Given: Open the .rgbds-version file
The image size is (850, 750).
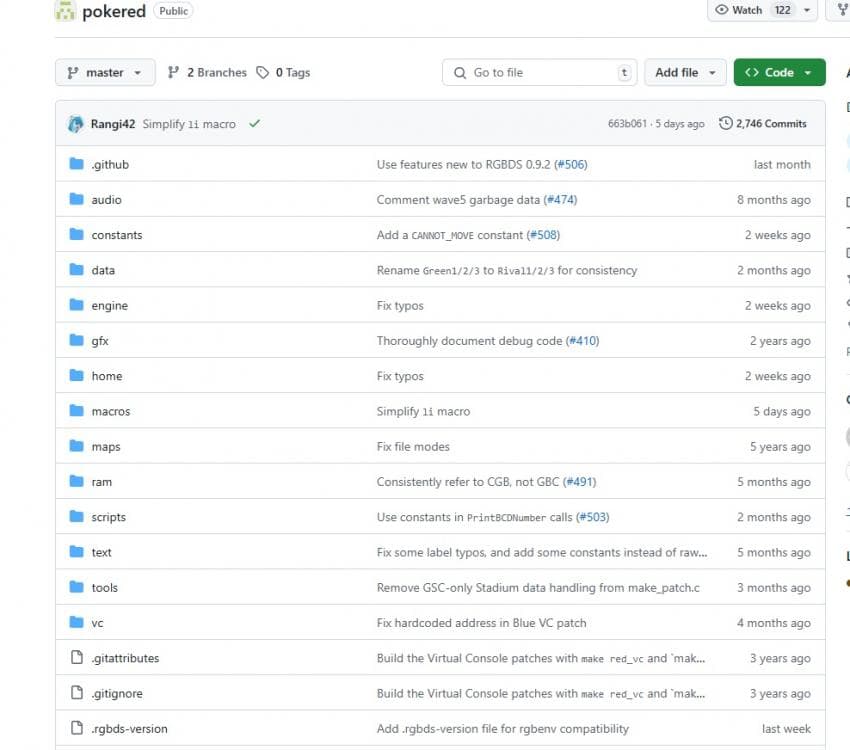Looking at the screenshot, I should tap(129, 729).
